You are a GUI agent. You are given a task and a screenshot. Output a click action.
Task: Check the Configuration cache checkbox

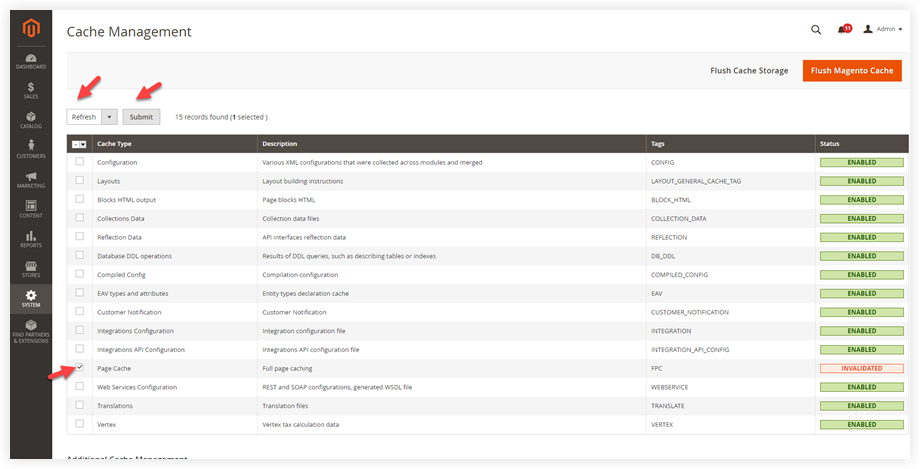point(80,161)
